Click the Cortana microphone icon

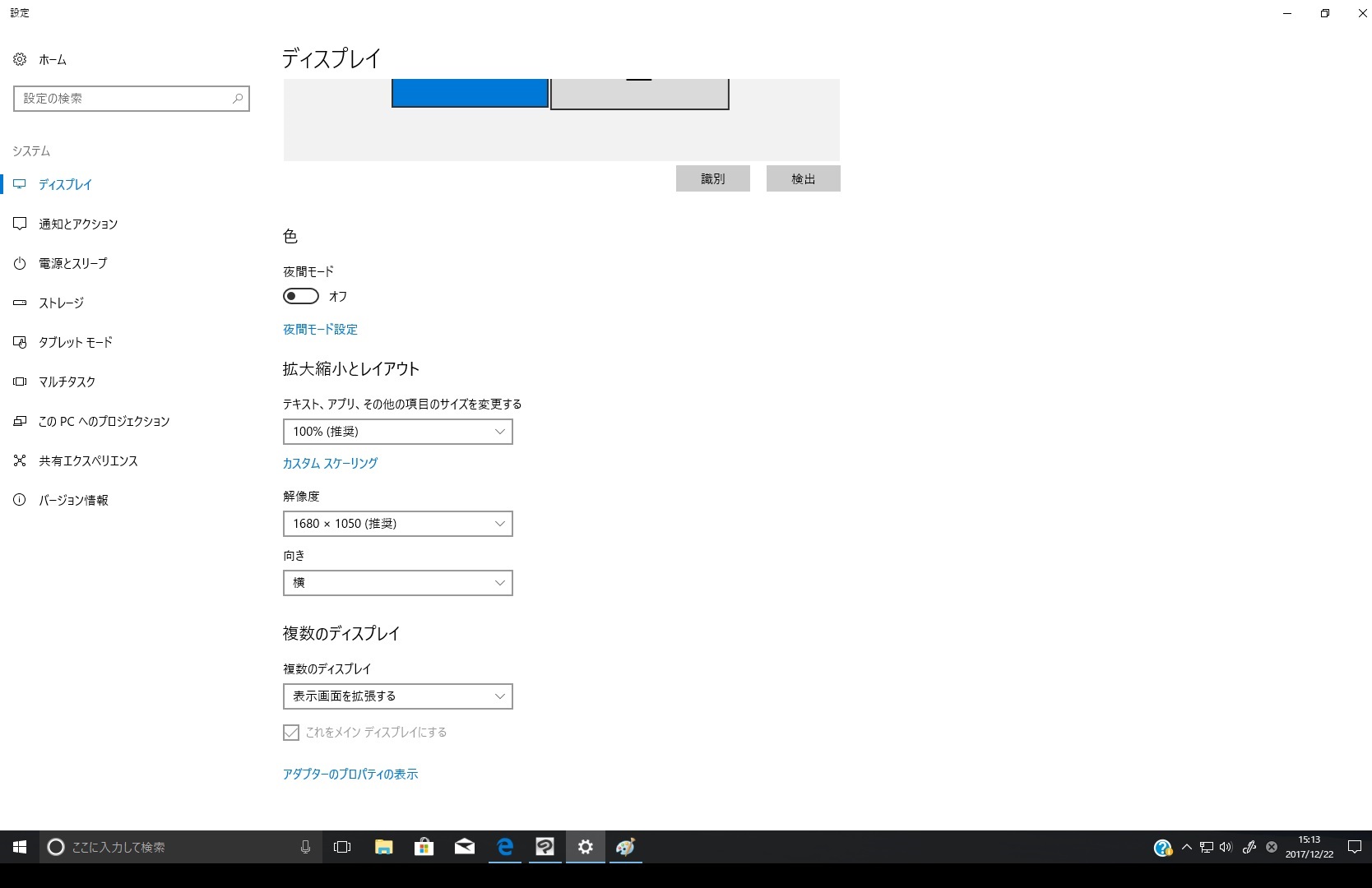305,847
